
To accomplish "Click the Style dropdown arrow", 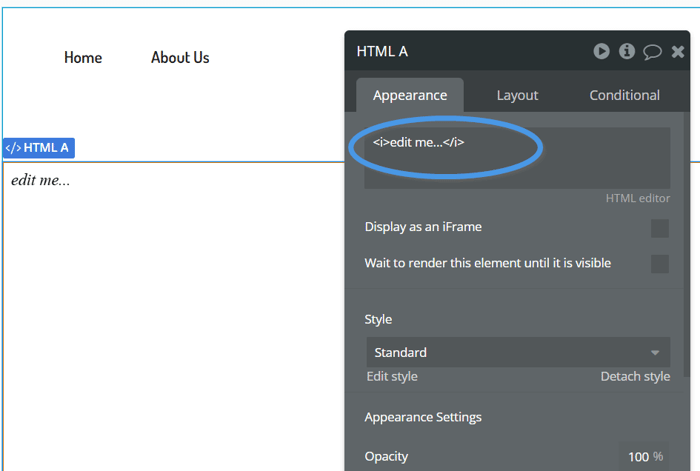I will 654,353.
